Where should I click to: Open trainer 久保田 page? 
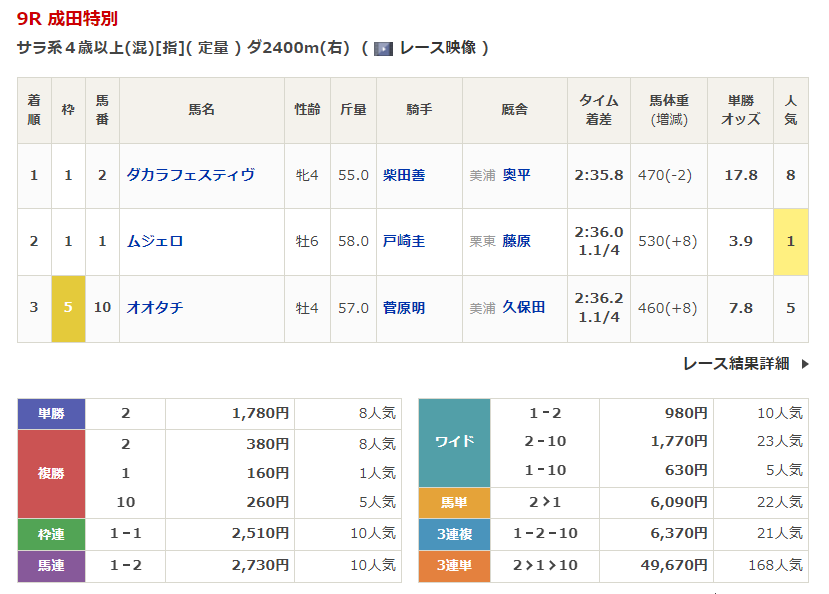point(523,308)
